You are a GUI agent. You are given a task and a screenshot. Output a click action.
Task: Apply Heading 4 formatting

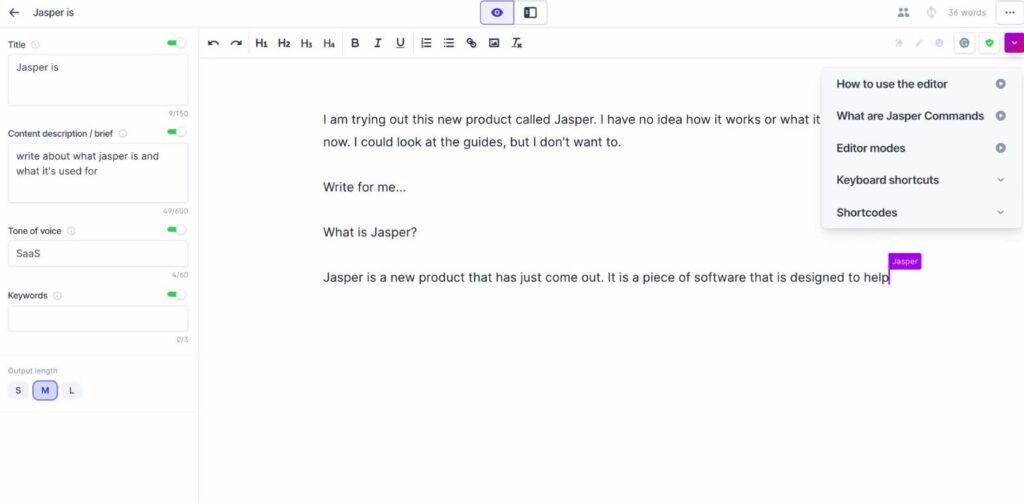328,43
